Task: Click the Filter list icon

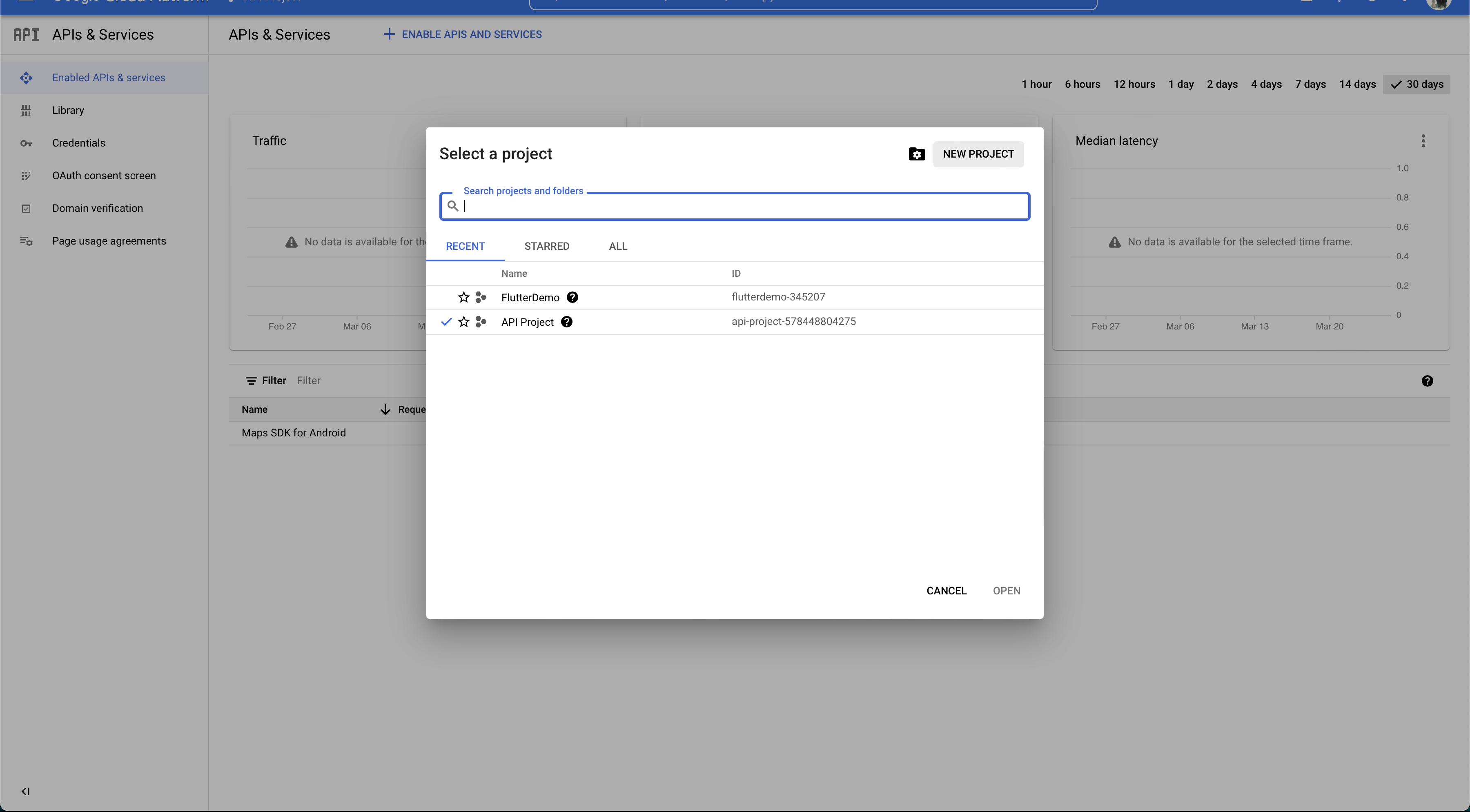Action: tap(251, 380)
